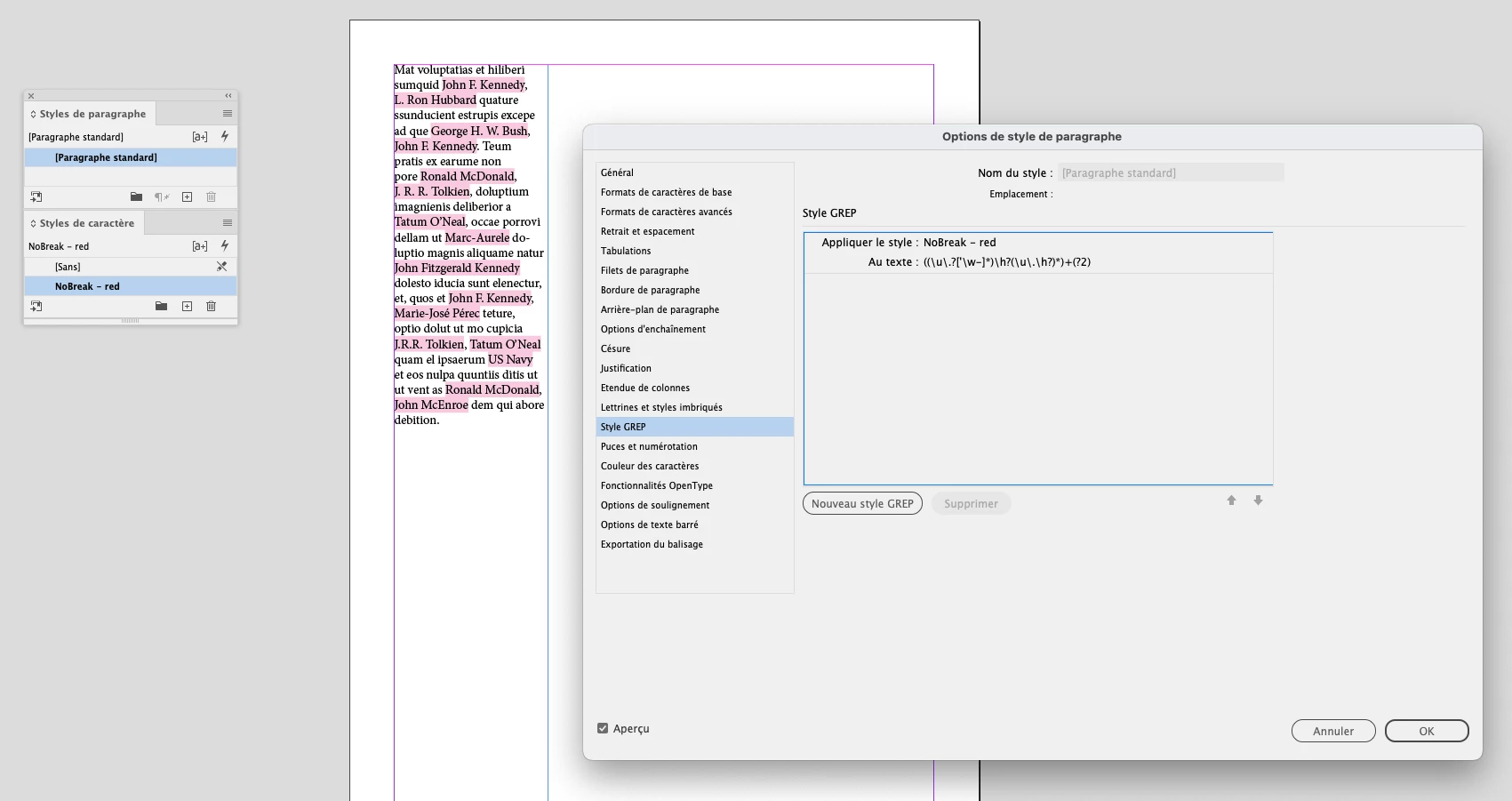Viewport: 1512px width, 801px height.
Task: Apply quick character style lightning icon
Action: click(225, 246)
